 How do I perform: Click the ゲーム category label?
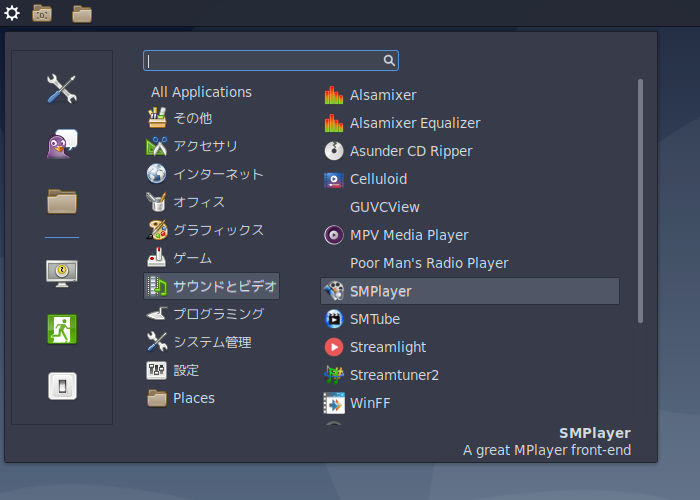click(192, 258)
